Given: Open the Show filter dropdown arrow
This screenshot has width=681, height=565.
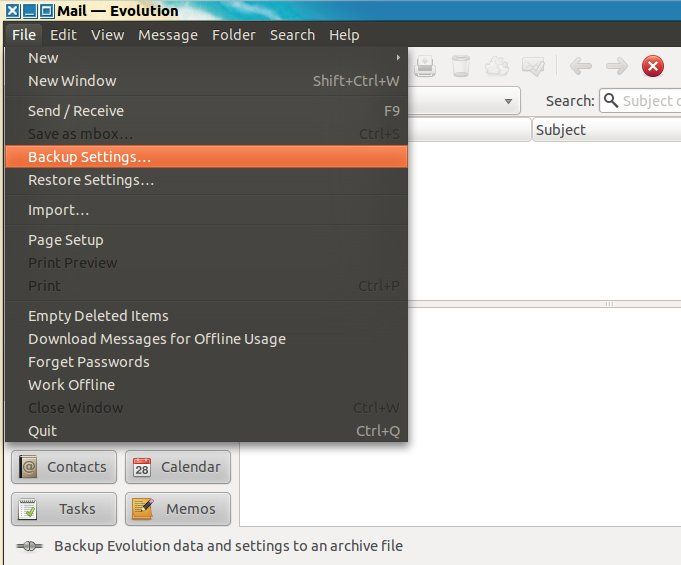Looking at the screenshot, I should coord(509,101).
